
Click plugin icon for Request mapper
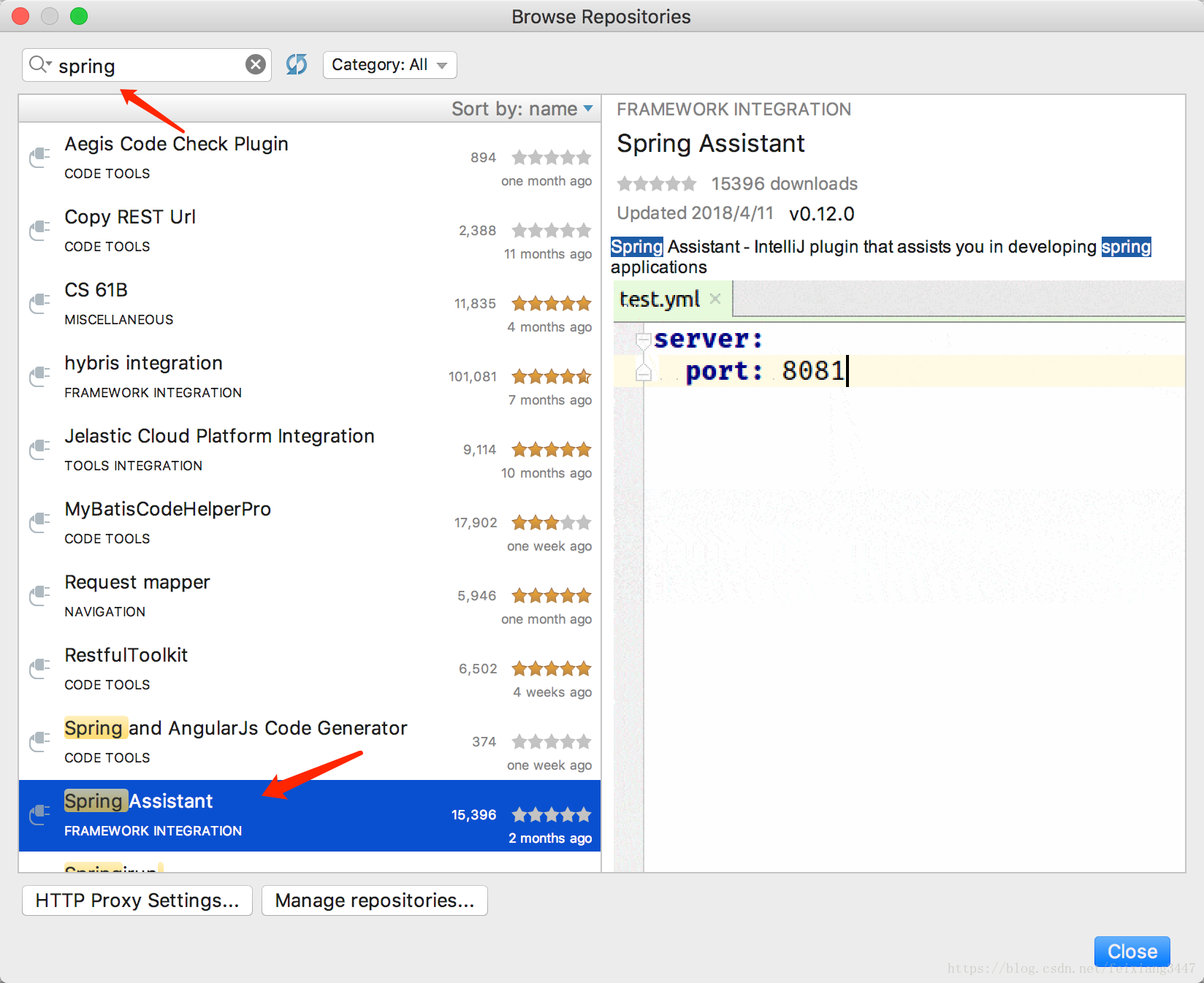pyautogui.click(x=39, y=595)
